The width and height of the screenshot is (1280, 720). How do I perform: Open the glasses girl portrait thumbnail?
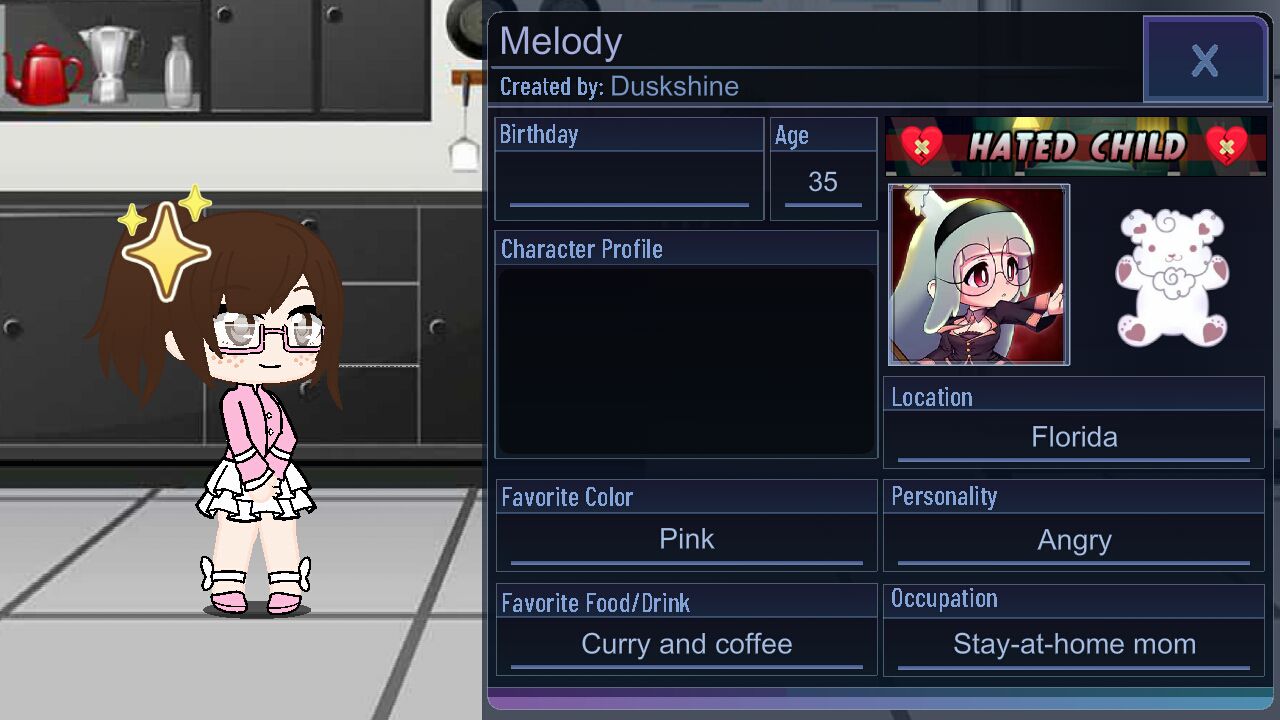[979, 274]
